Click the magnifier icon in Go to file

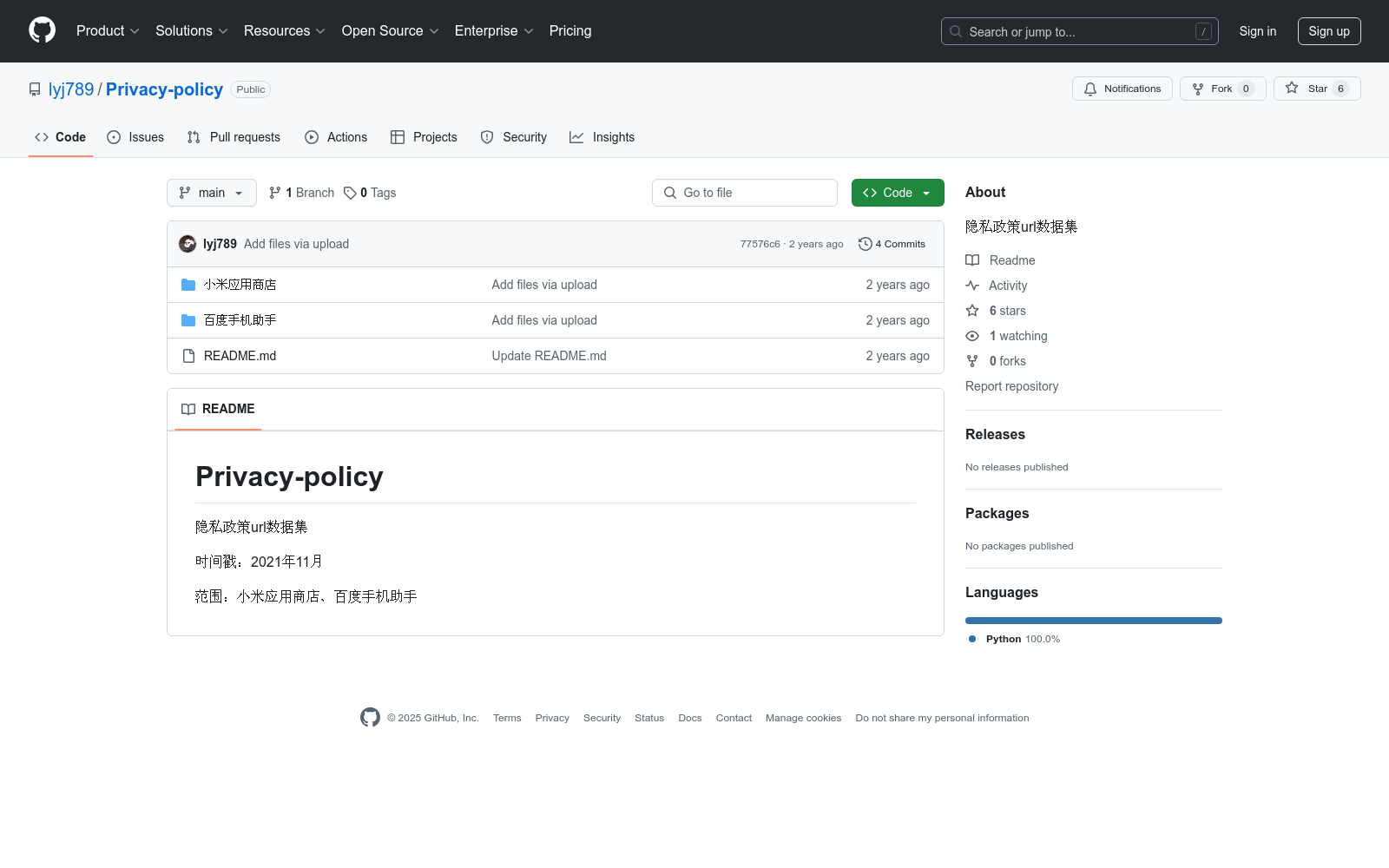[670, 193]
